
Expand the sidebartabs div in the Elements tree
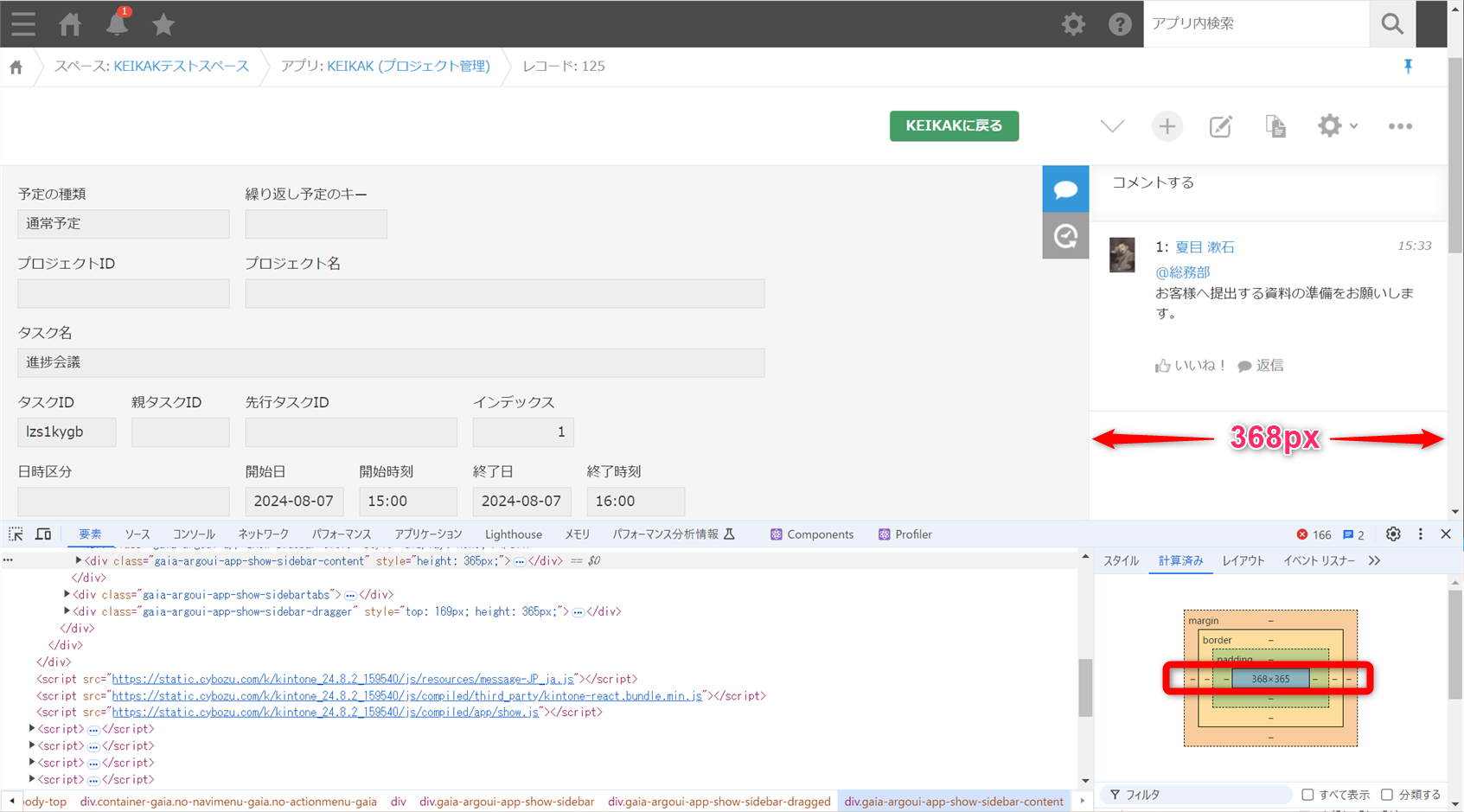tap(67, 594)
